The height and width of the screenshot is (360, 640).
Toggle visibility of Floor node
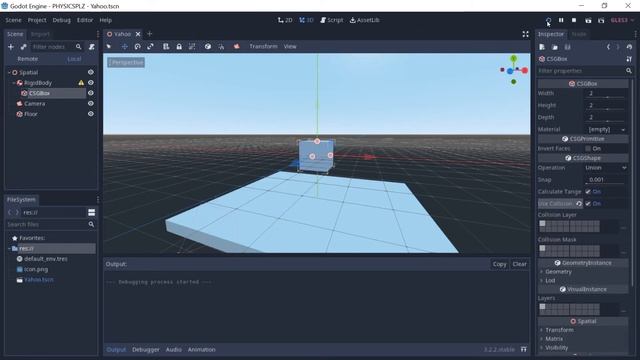(x=91, y=114)
